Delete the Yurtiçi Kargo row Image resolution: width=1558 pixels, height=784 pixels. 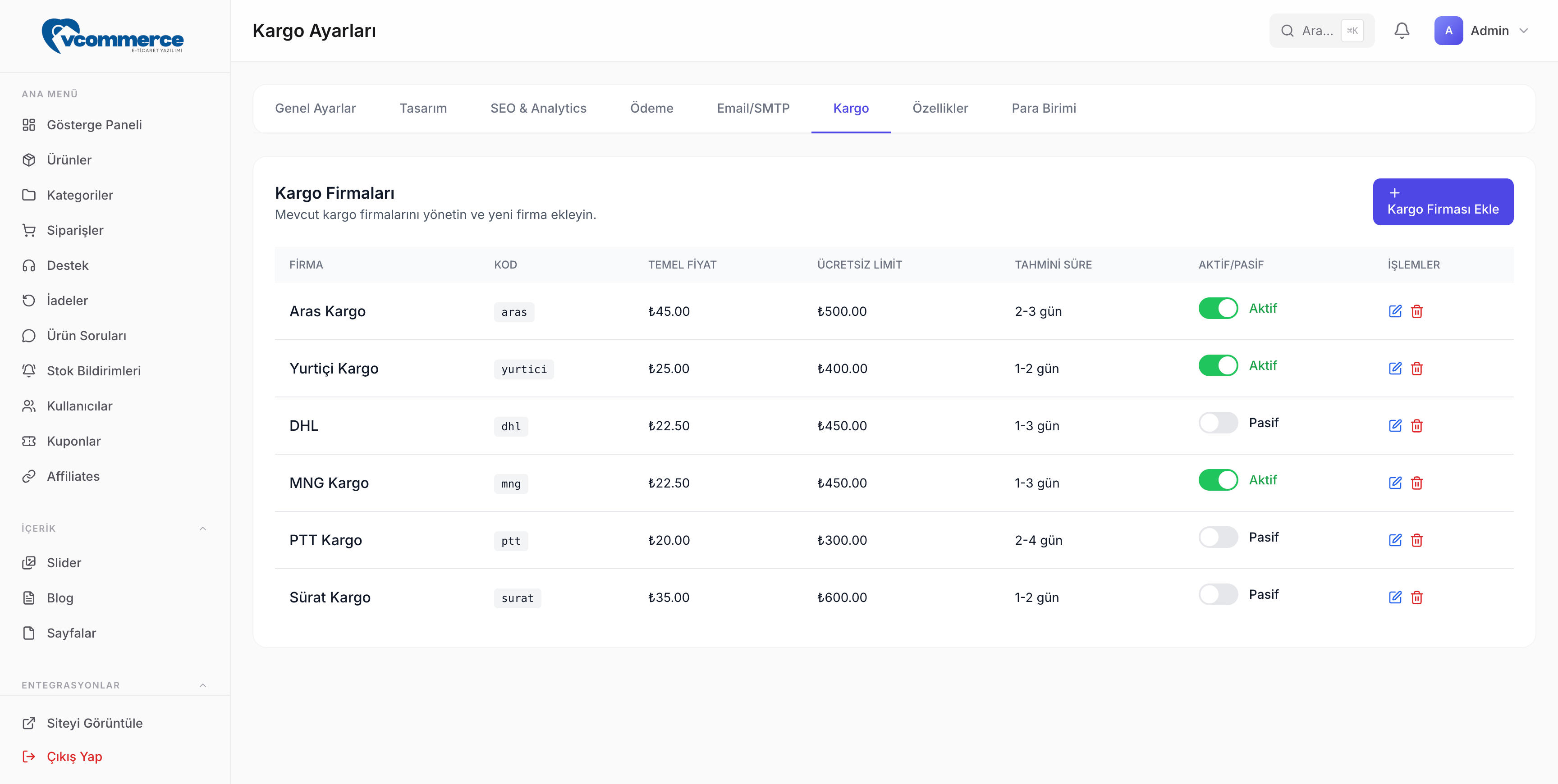1416,369
